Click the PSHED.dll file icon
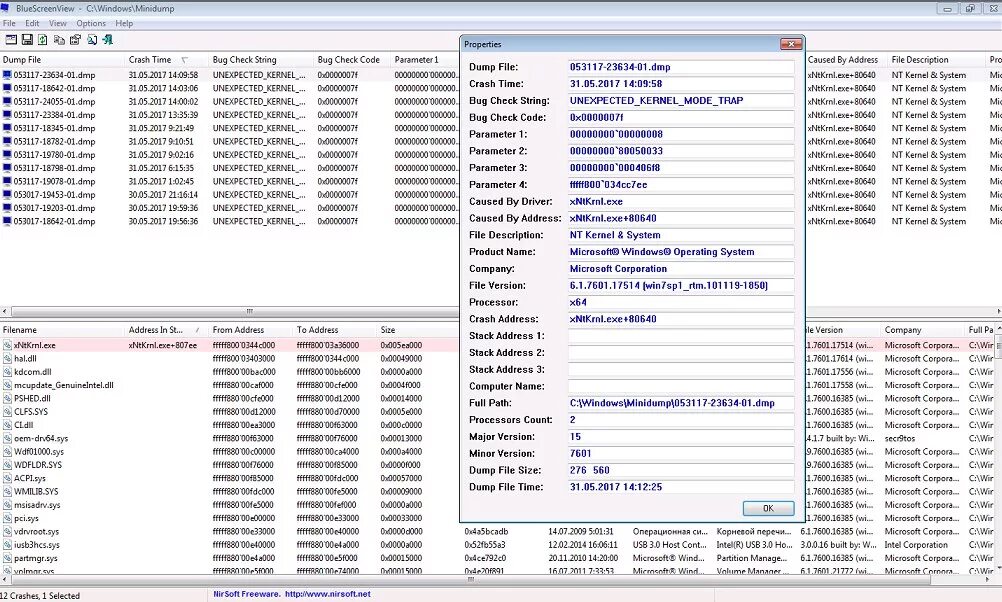The width and height of the screenshot is (1002, 602). 8,398
